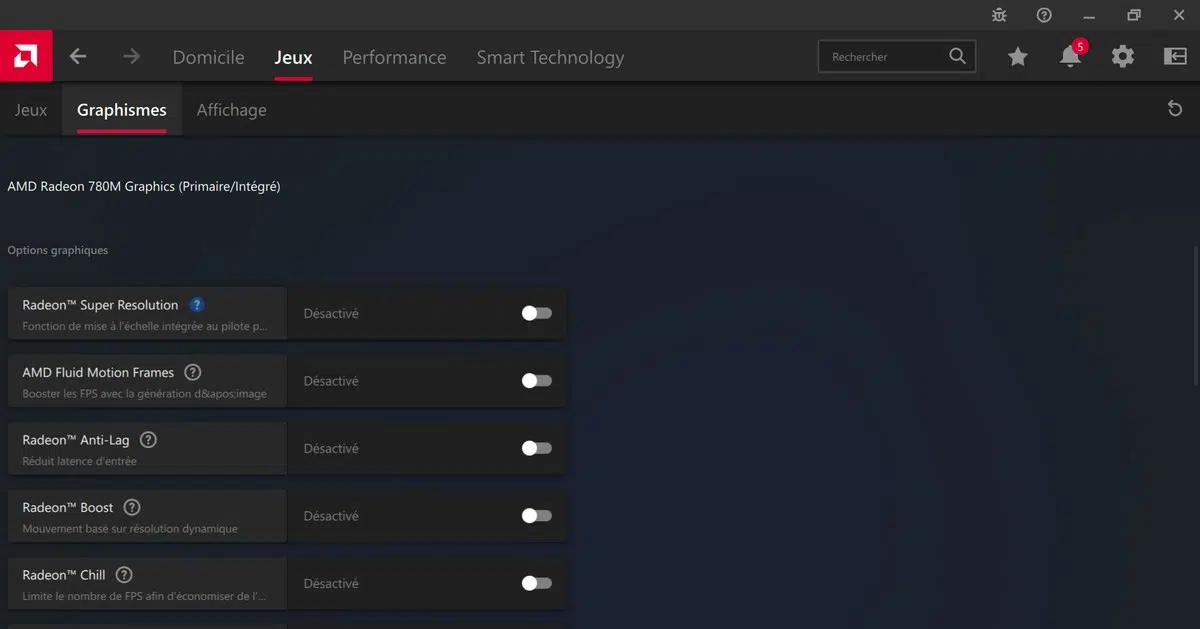
Task: Click 'Réduit latence d'entrée' description
Action: click(x=79, y=462)
